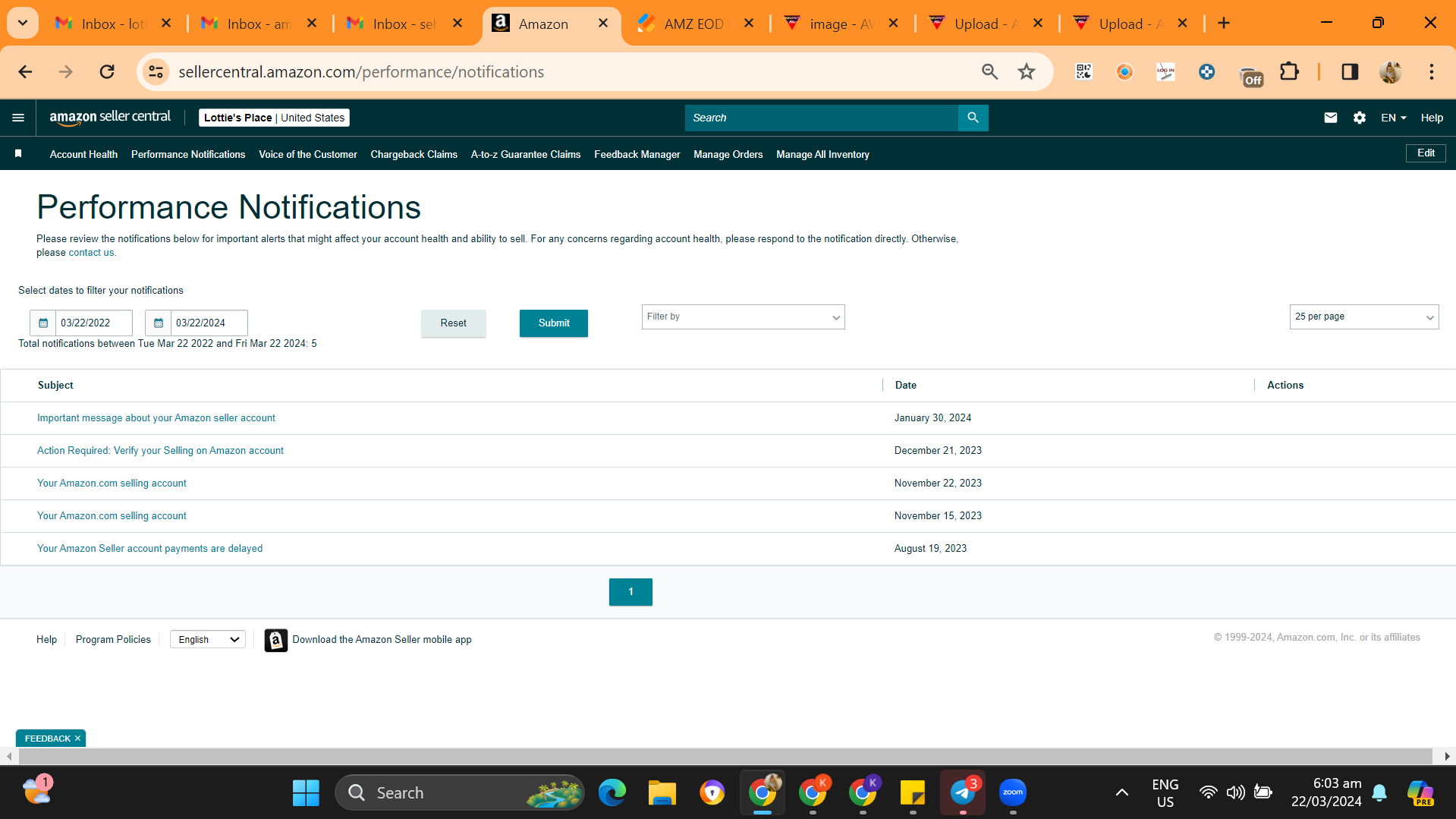Open Important message about your Amazon seller account
This screenshot has width=1456, height=819.
(156, 418)
